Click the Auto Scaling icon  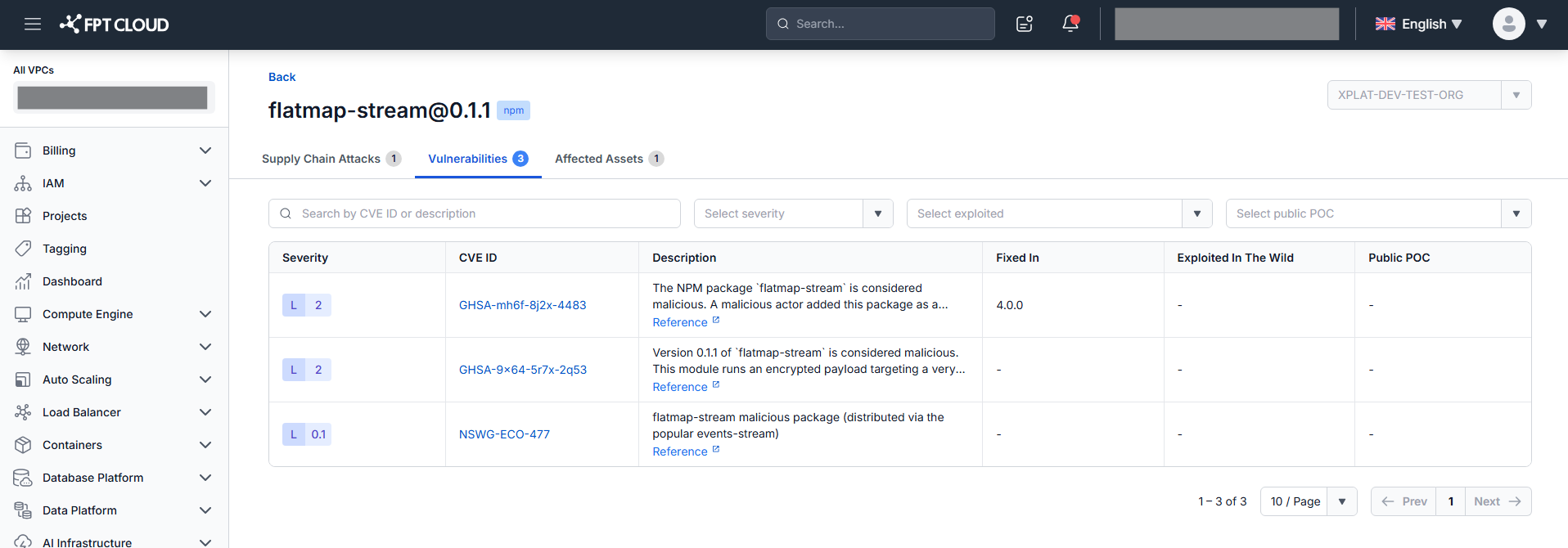click(x=23, y=380)
